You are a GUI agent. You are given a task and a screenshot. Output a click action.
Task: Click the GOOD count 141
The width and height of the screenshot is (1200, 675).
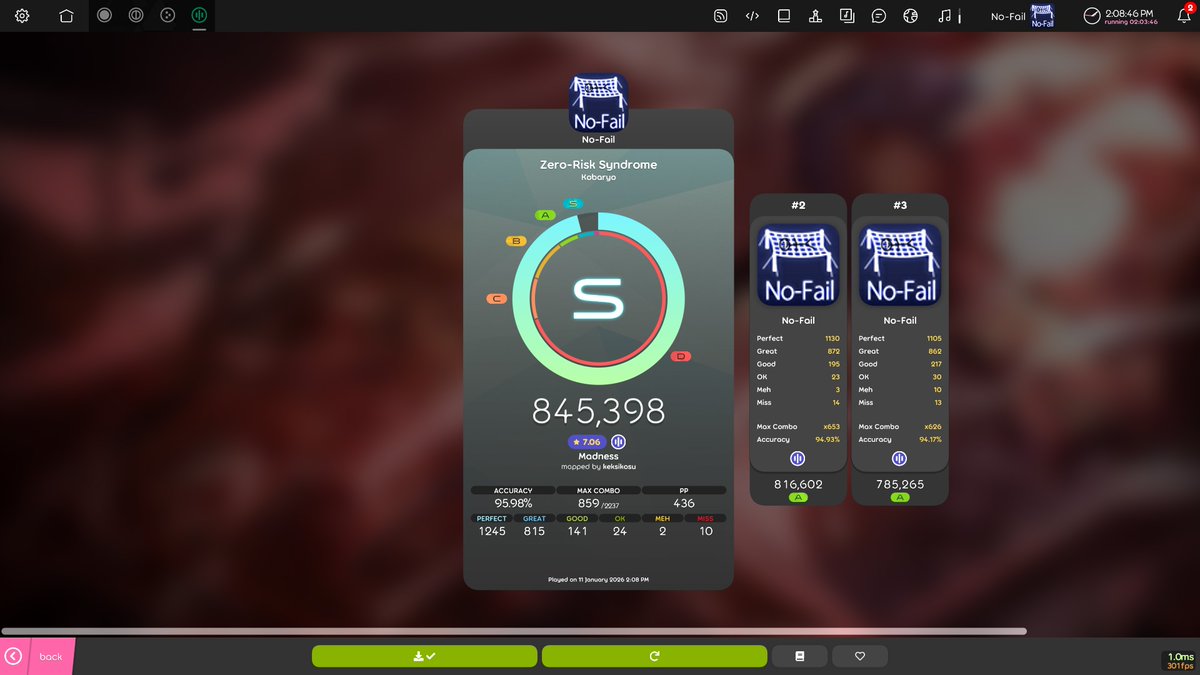pos(577,531)
